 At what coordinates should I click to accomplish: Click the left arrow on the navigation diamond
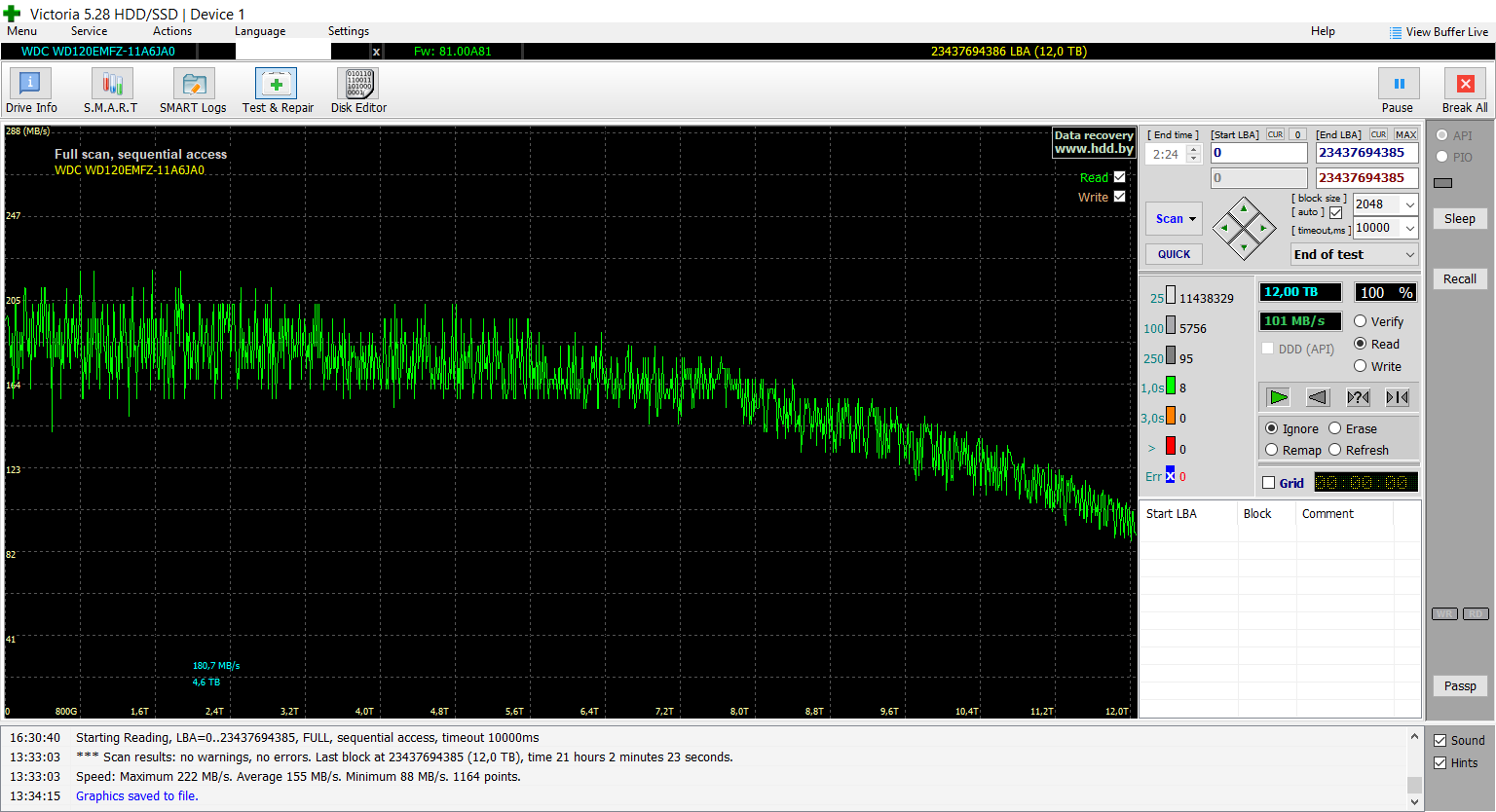point(1224,228)
